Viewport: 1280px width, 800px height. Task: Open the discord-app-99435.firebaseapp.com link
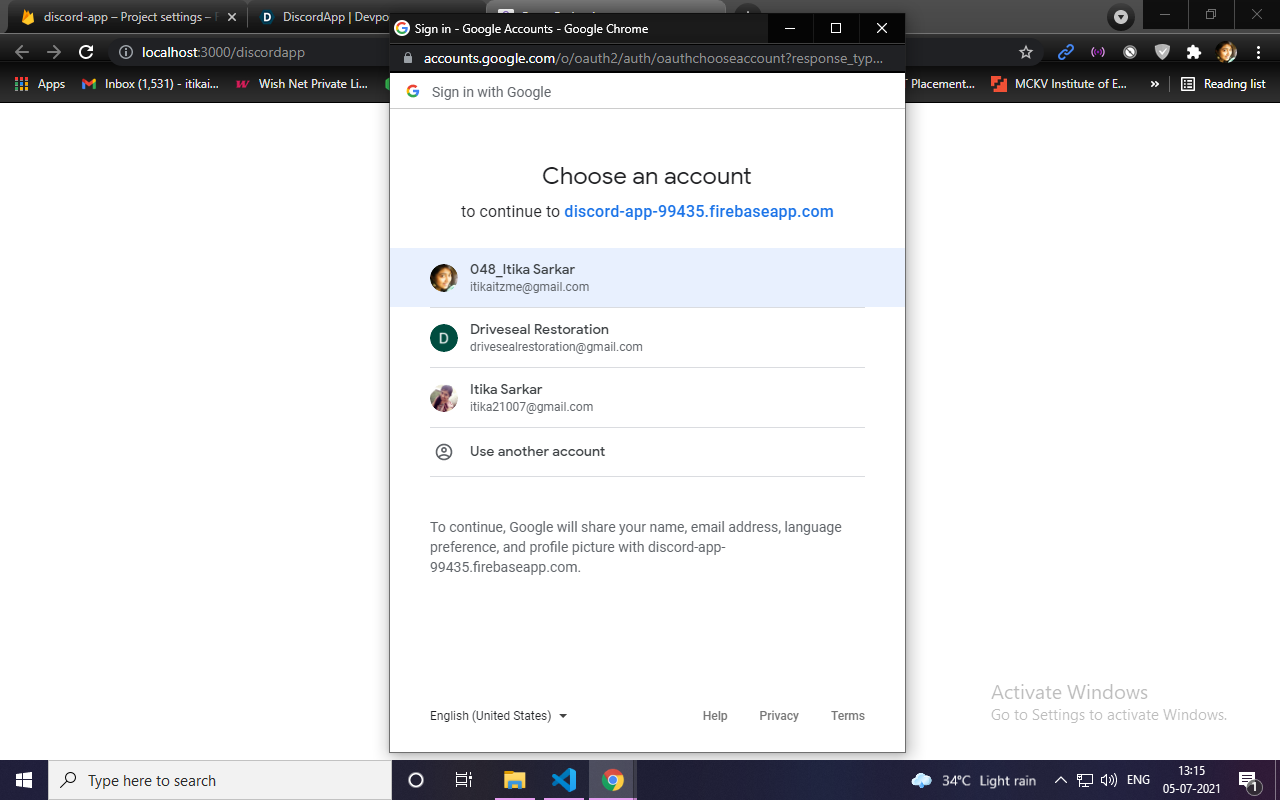(698, 212)
